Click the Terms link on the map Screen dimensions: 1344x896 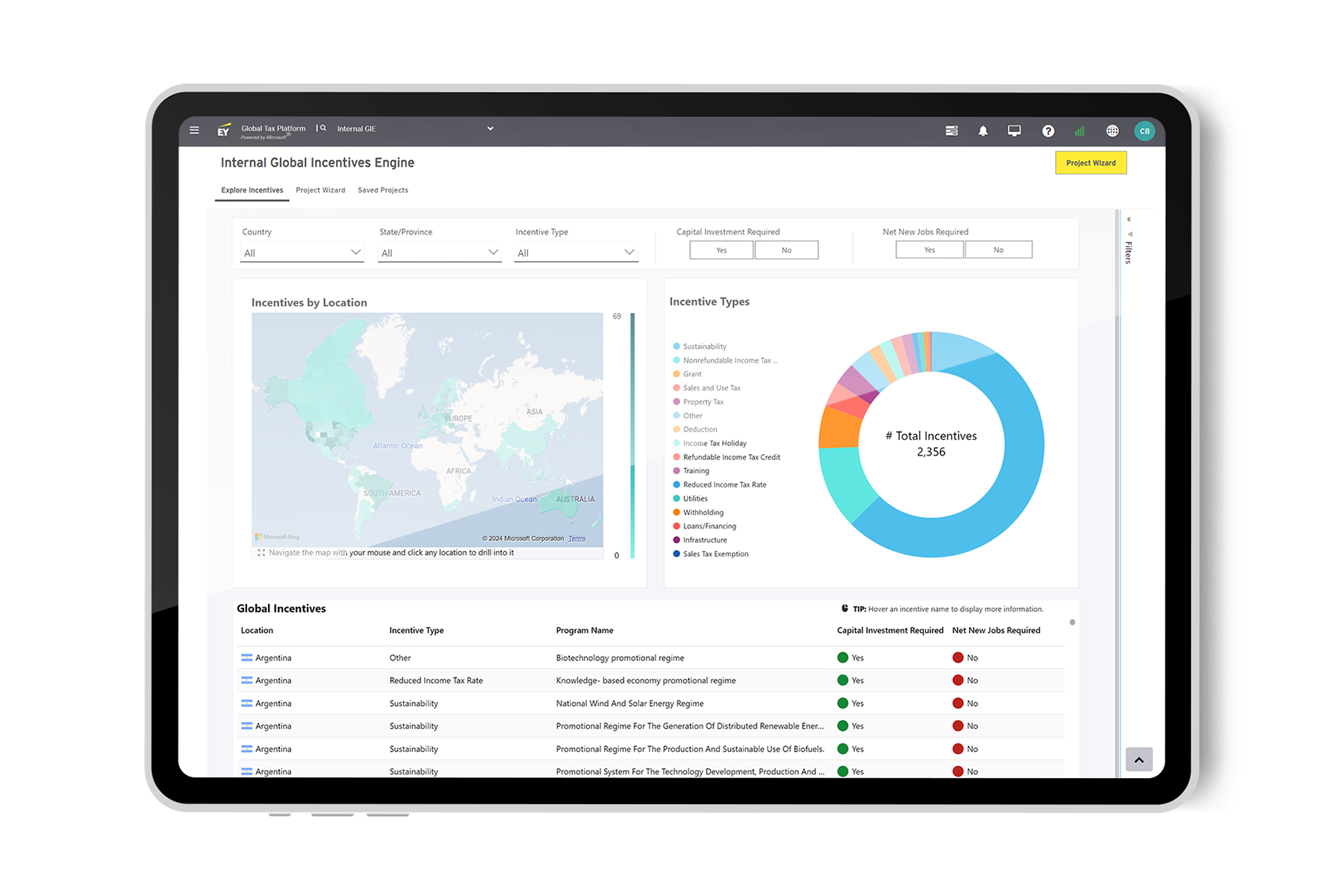[x=577, y=538]
